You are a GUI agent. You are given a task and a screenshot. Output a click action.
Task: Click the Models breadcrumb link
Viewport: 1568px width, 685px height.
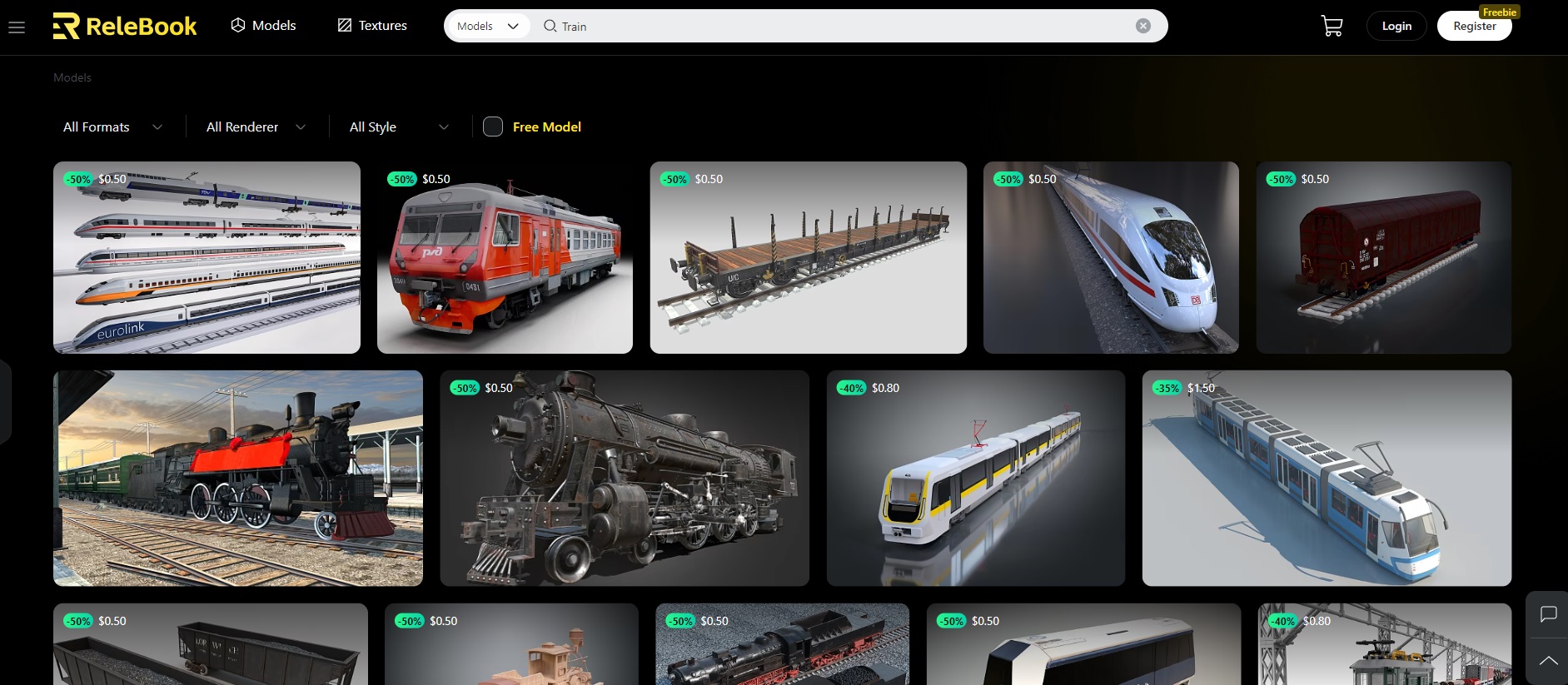pos(72,77)
